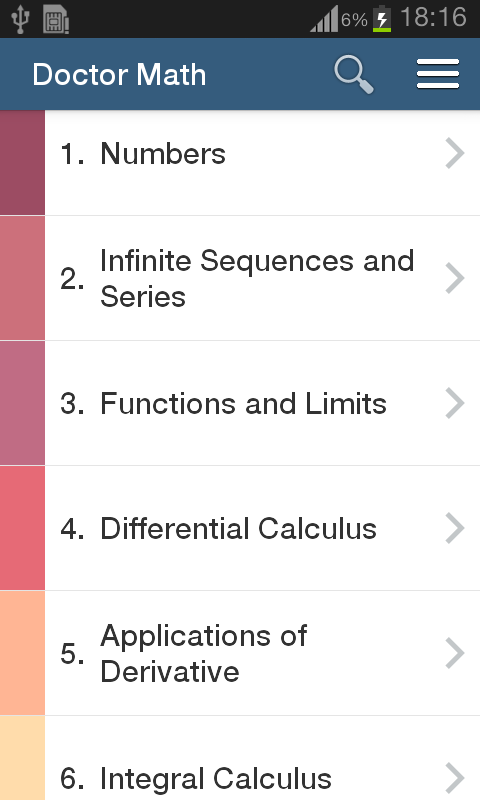480x800 pixels.
Task: Open chapter 1 Numbers
Action: pos(262,163)
